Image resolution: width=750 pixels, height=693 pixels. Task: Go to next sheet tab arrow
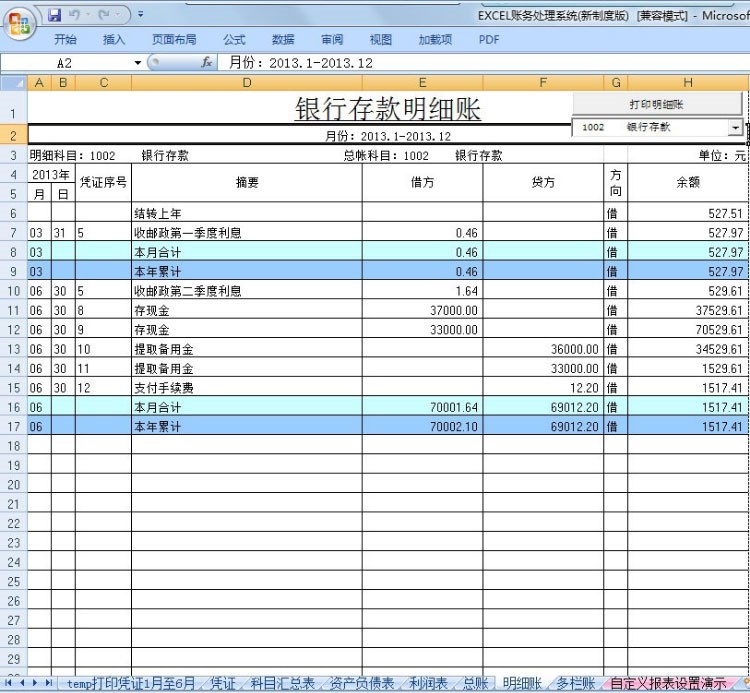(x=35, y=682)
